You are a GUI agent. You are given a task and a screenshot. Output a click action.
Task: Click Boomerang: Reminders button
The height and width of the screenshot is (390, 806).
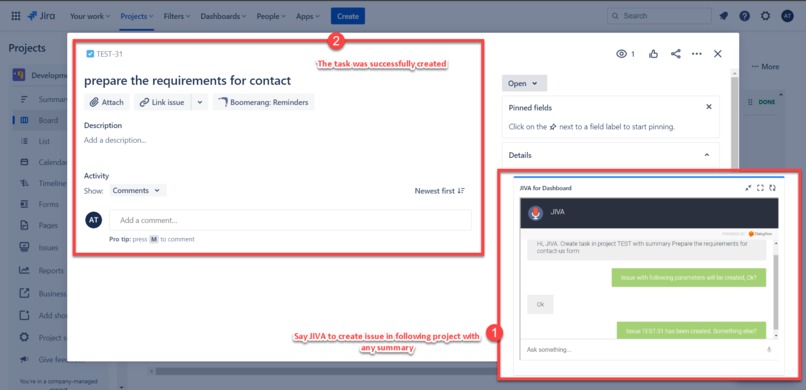click(263, 102)
